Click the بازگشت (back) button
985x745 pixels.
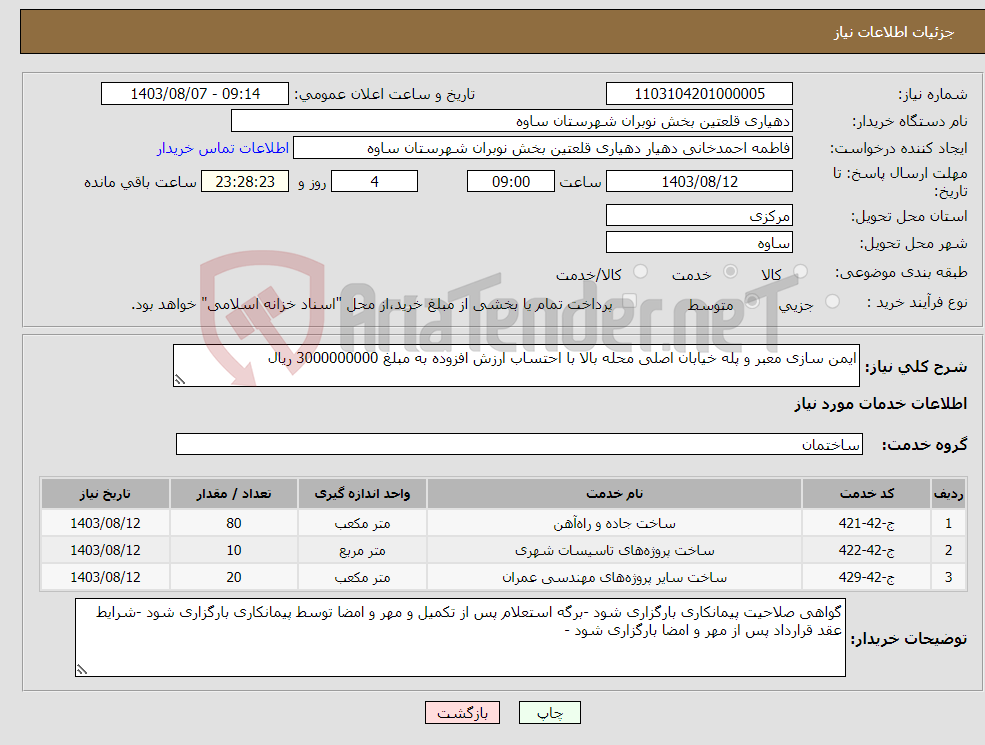tap(462, 713)
